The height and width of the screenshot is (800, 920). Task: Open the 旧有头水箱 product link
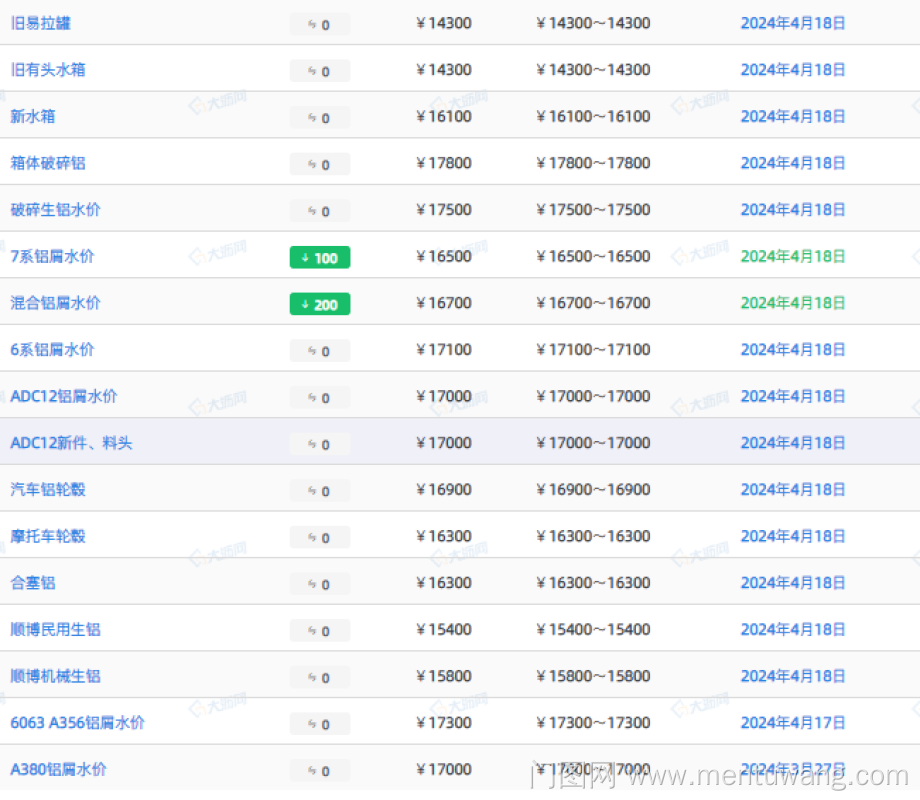click(48, 70)
